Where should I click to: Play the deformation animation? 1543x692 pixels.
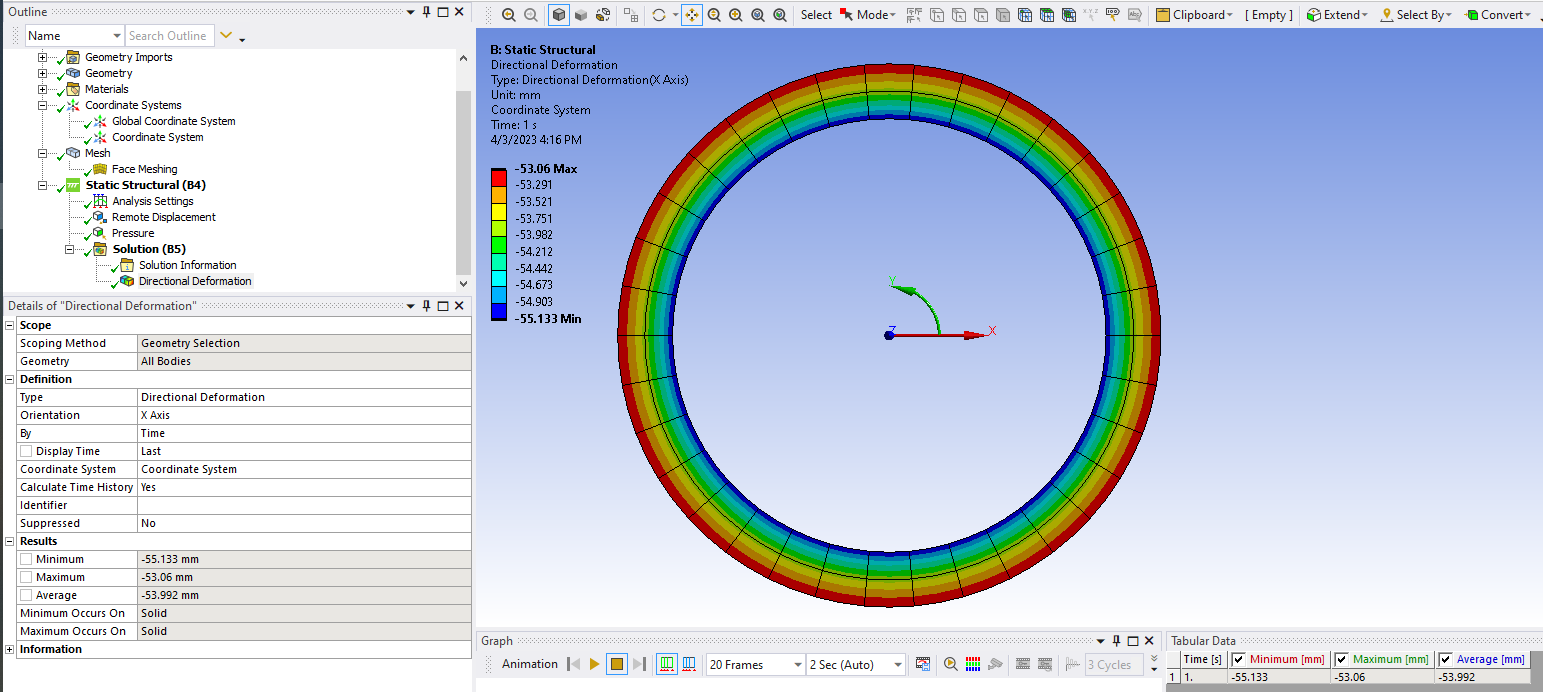(x=594, y=664)
